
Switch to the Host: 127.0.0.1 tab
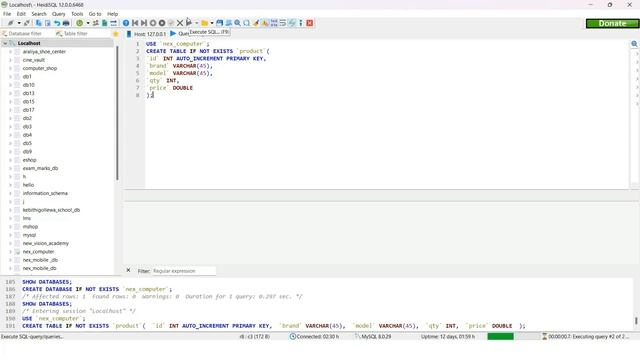146,34
